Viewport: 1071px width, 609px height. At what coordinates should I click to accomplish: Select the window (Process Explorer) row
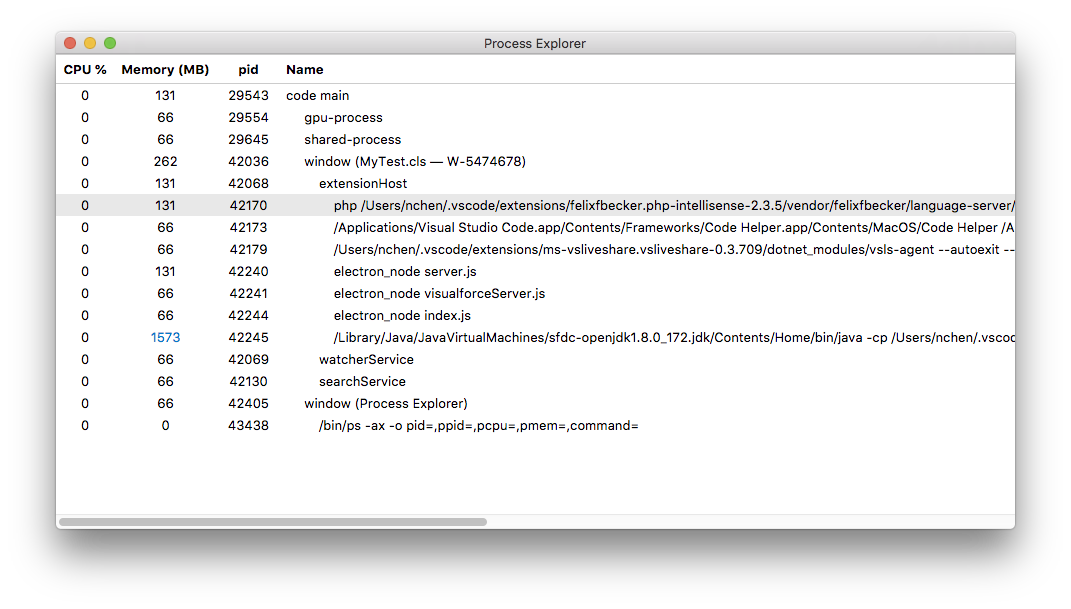pyautogui.click(x=536, y=403)
